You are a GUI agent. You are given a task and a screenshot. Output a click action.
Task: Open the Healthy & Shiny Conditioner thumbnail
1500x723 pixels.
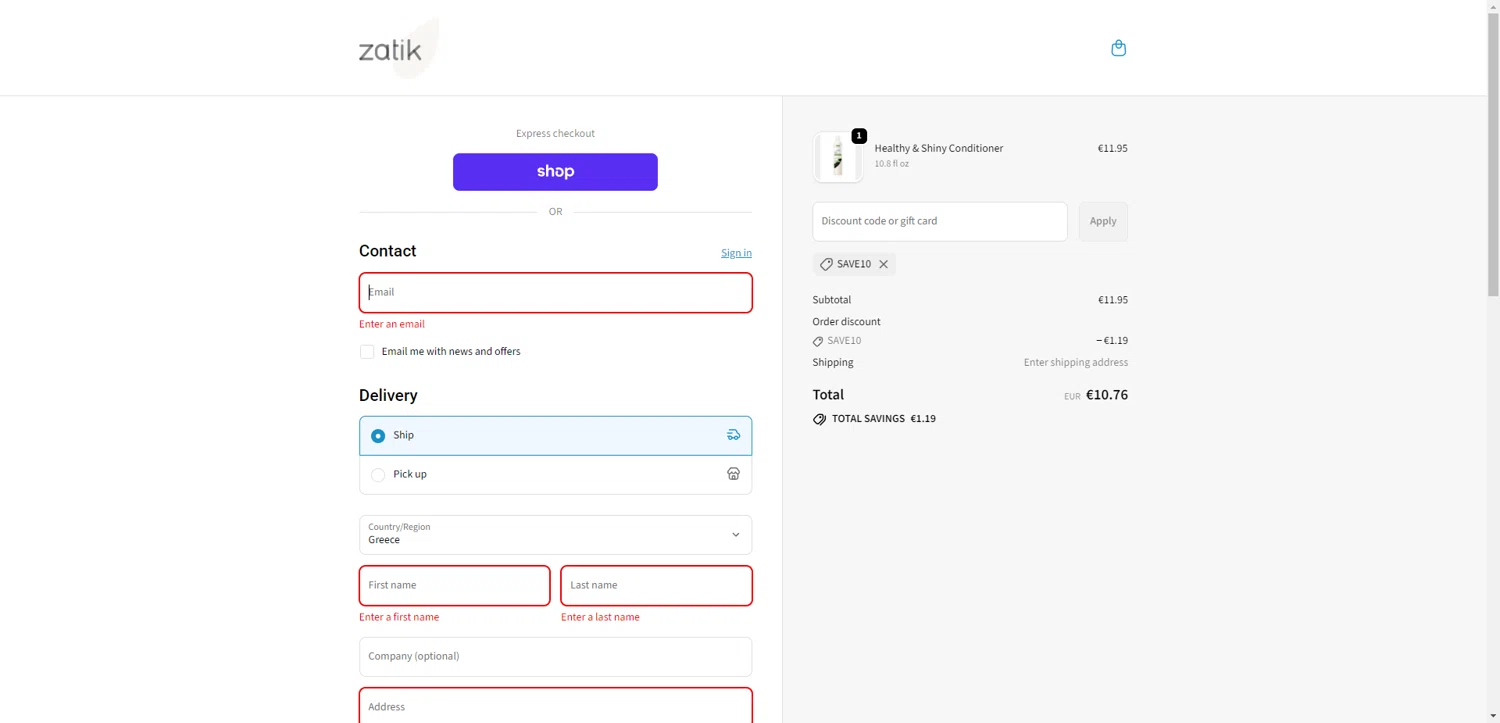837,157
